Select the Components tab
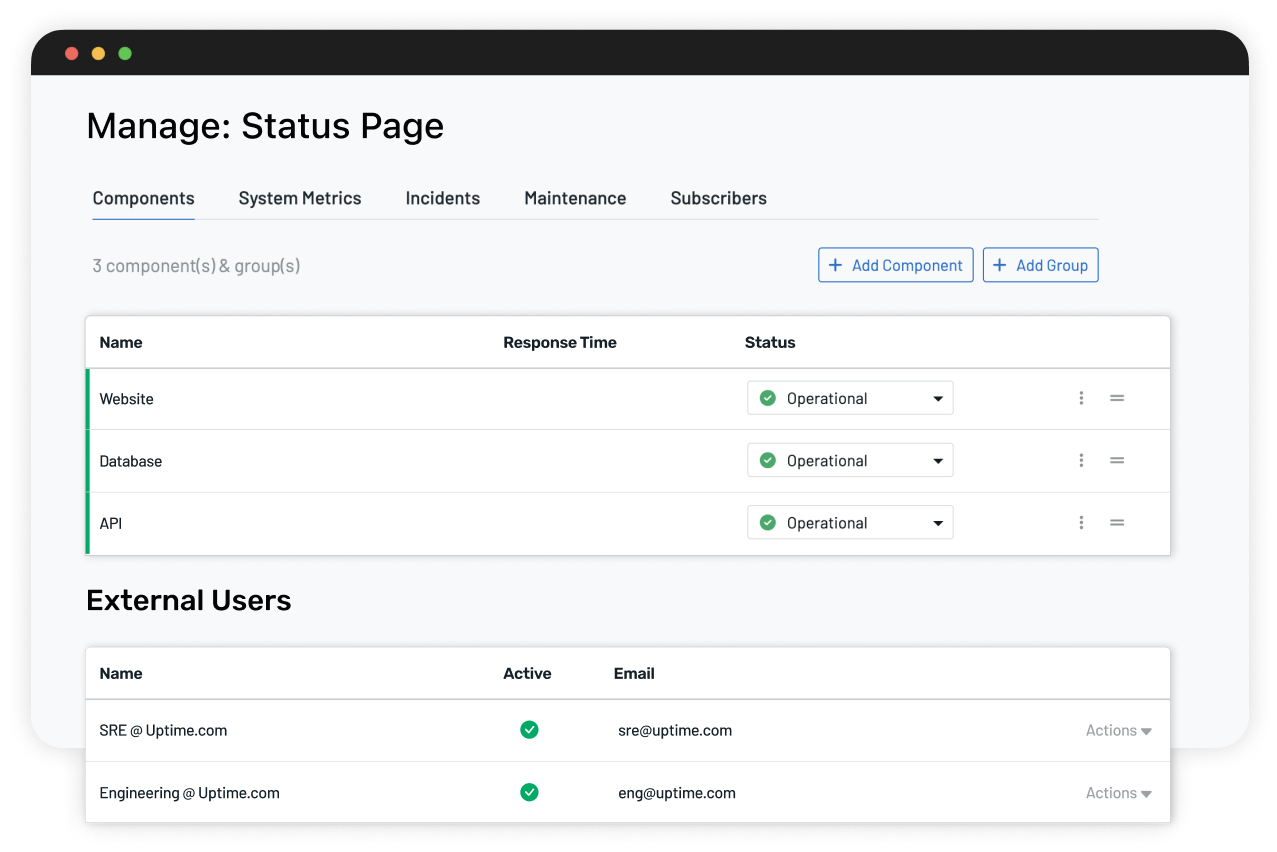 pos(143,198)
